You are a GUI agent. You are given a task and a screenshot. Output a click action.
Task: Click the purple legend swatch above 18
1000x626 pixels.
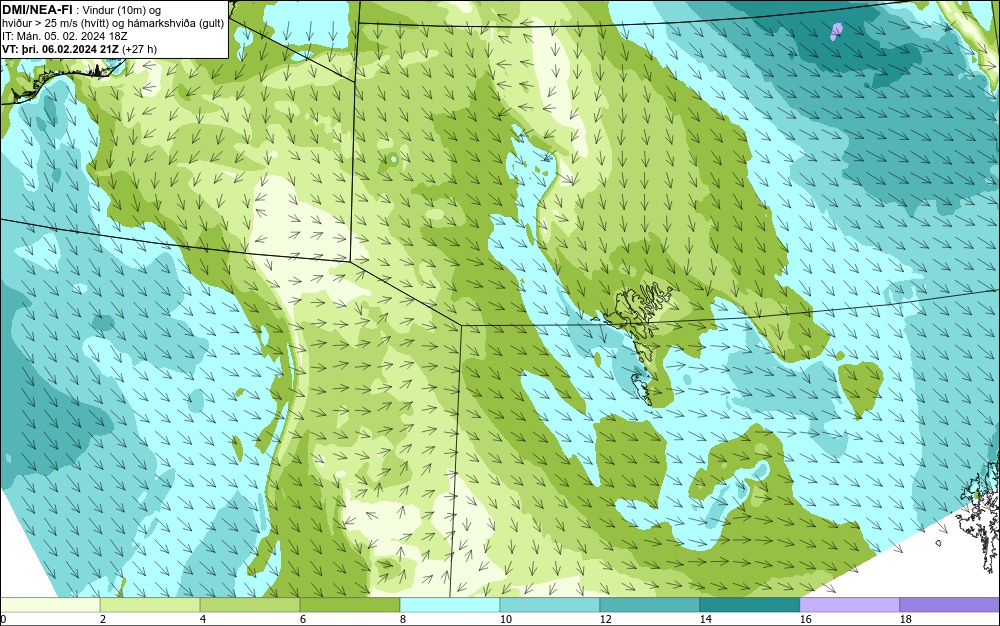point(950,605)
